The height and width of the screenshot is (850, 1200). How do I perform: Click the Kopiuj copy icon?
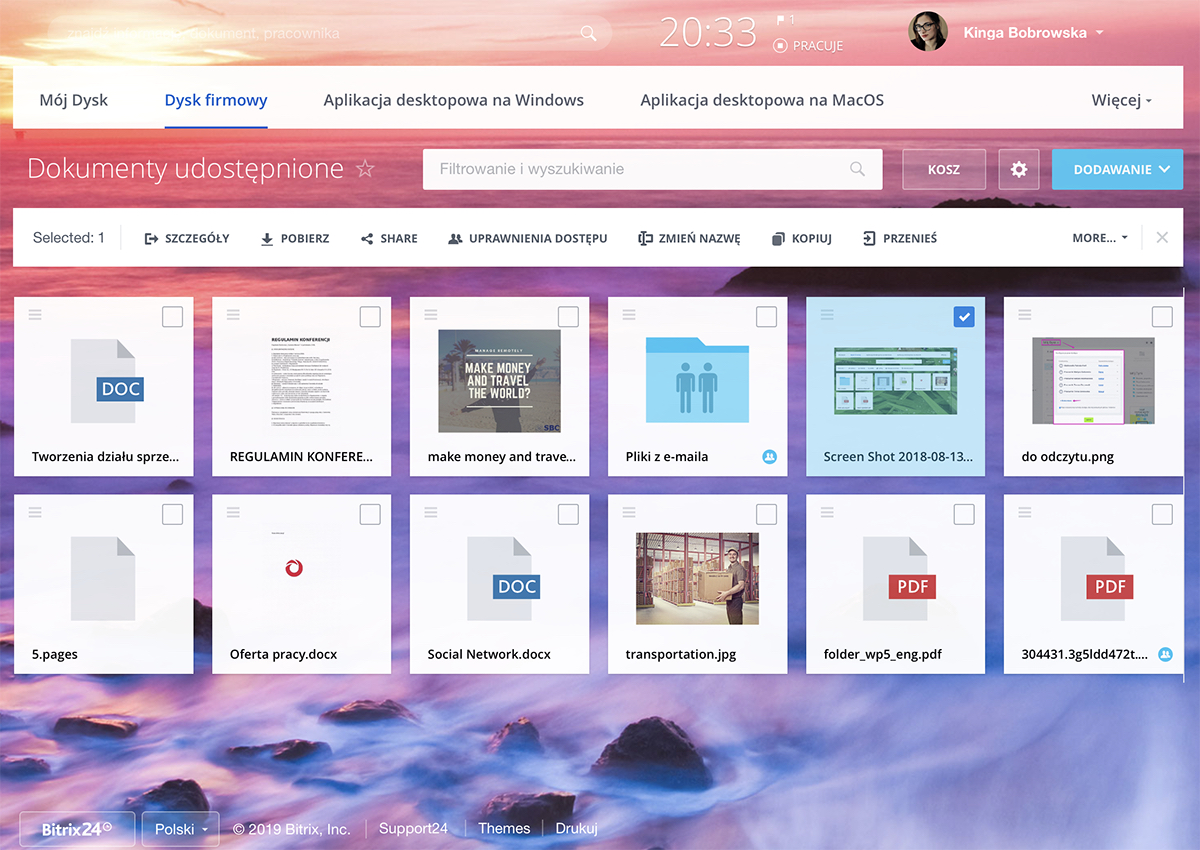[778, 239]
